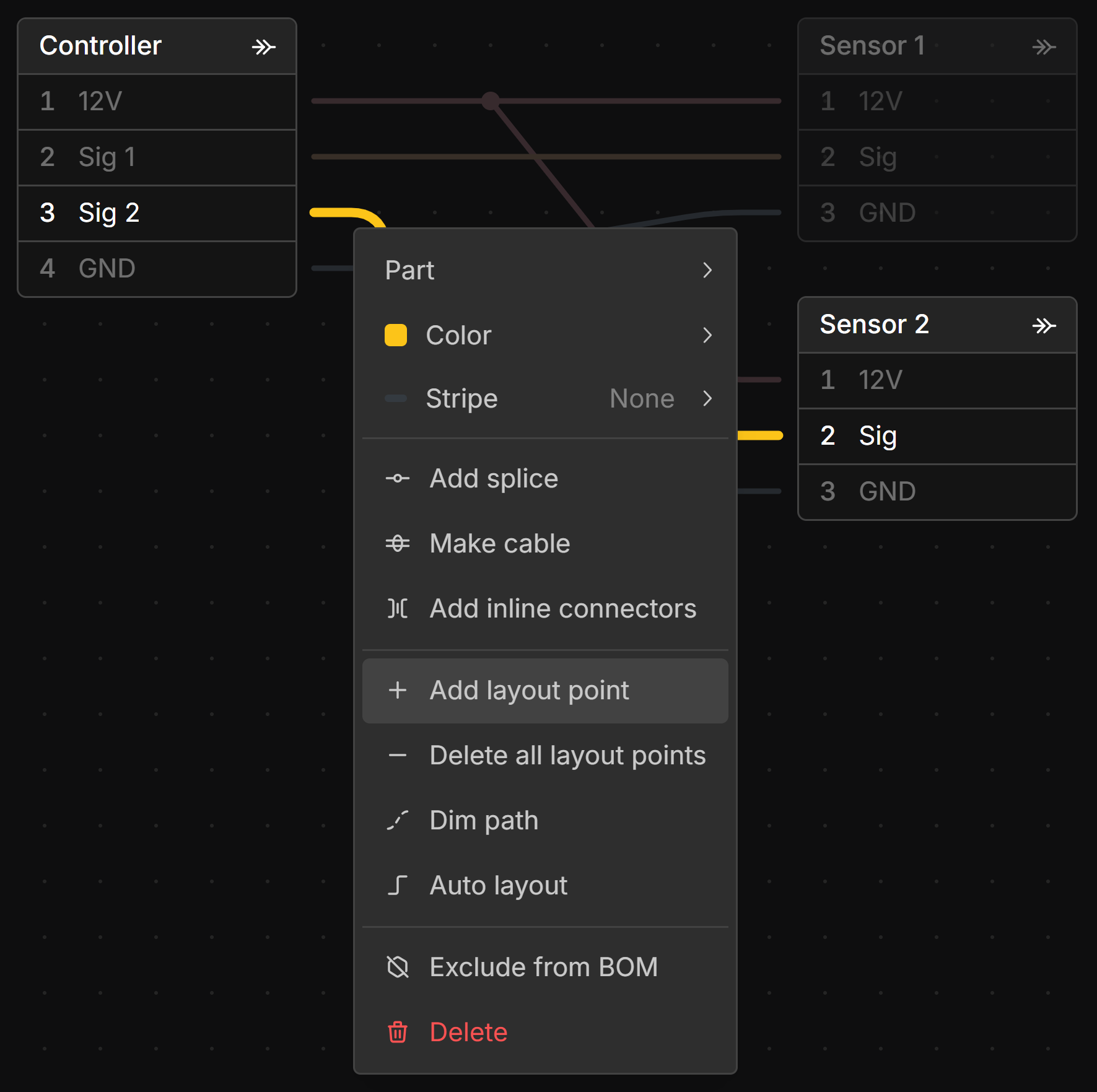Click the Dim path dashed-curve icon

coord(397,820)
